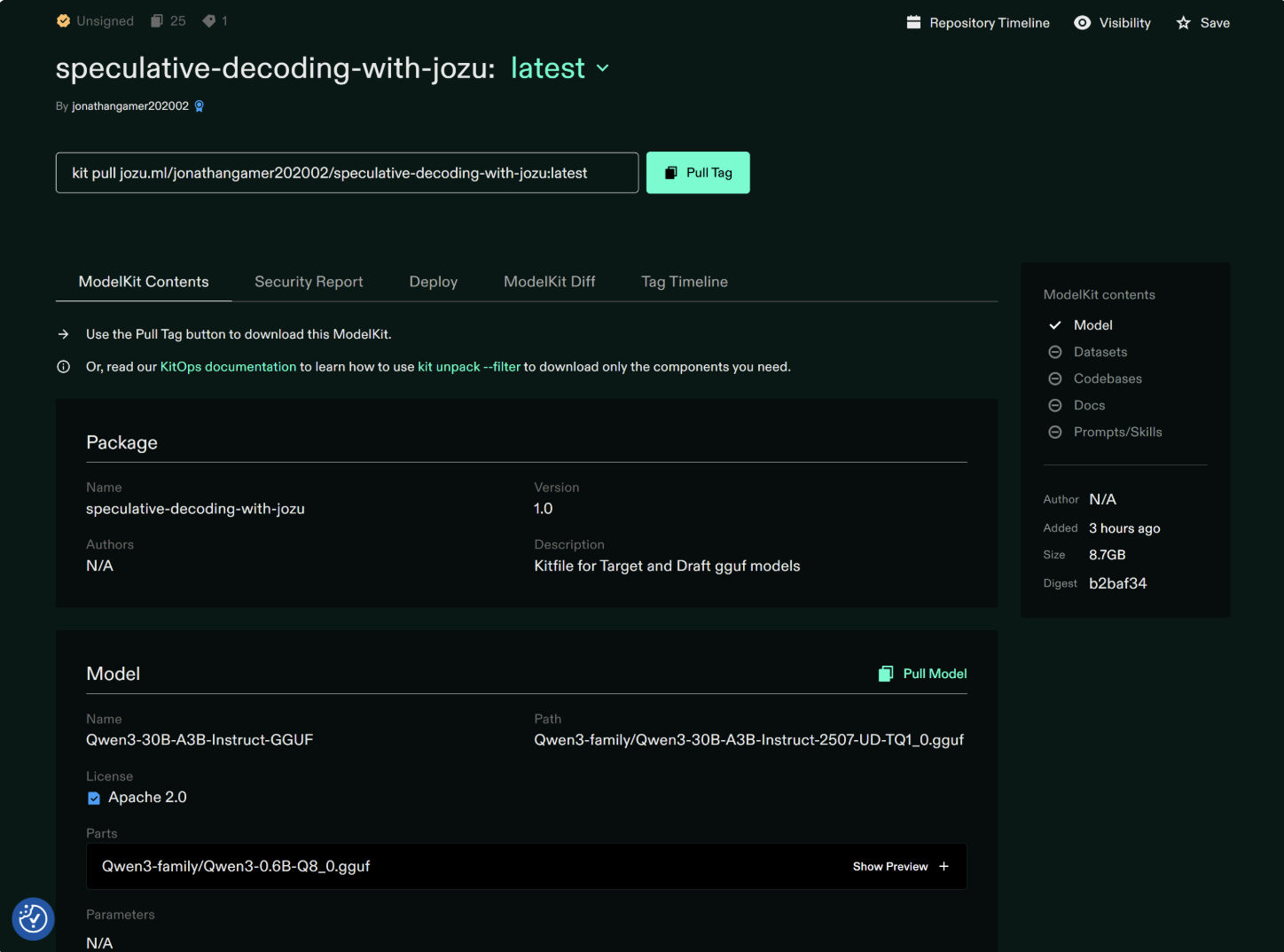Click the copies count icon showing 25
This screenshot has height=952, width=1284.
157,21
